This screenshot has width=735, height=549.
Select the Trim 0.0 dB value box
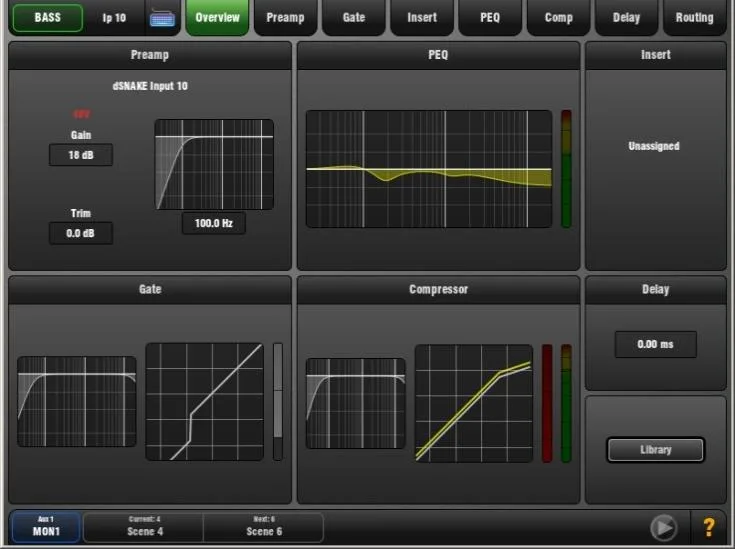pyautogui.click(x=81, y=233)
